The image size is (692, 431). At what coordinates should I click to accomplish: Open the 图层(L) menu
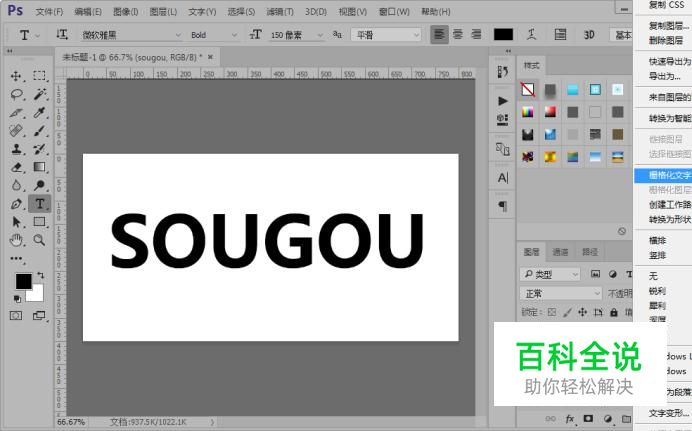coord(163,11)
